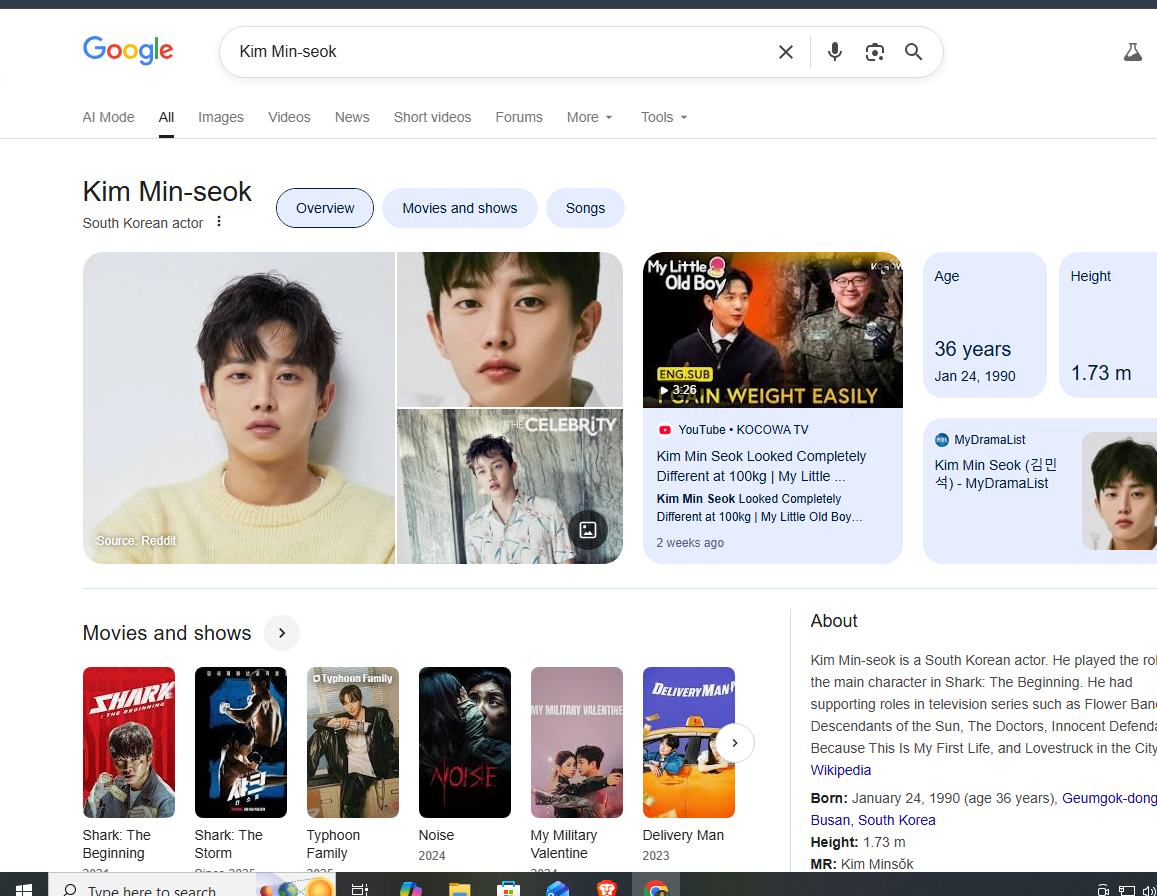Switch to AI Mode tab
The image size is (1157, 896).
pyautogui.click(x=108, y=117)
